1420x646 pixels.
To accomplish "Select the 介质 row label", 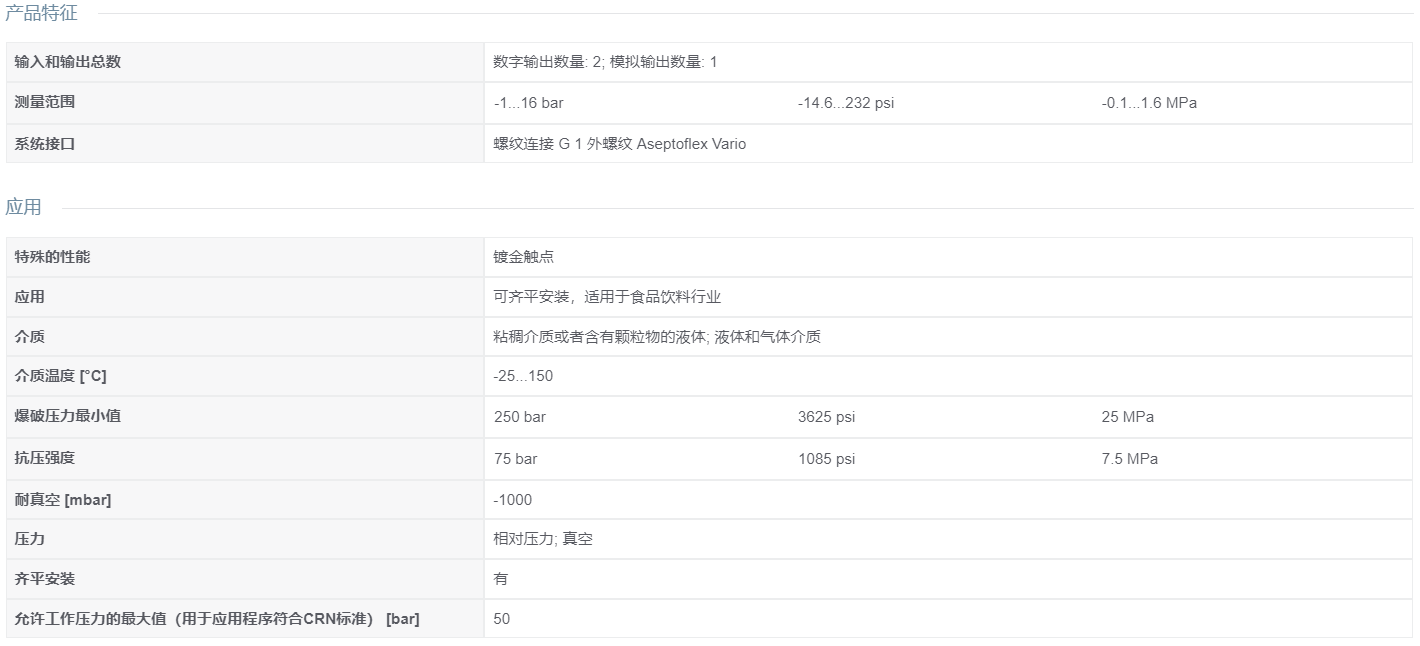I will tap(30, 337).
